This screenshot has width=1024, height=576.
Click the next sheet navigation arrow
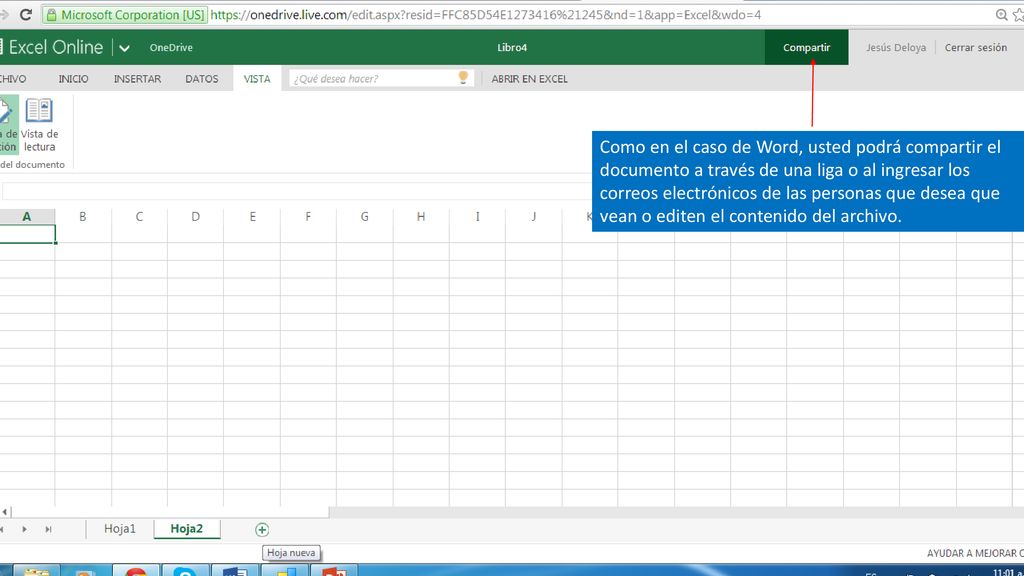(x=24, y=529)
